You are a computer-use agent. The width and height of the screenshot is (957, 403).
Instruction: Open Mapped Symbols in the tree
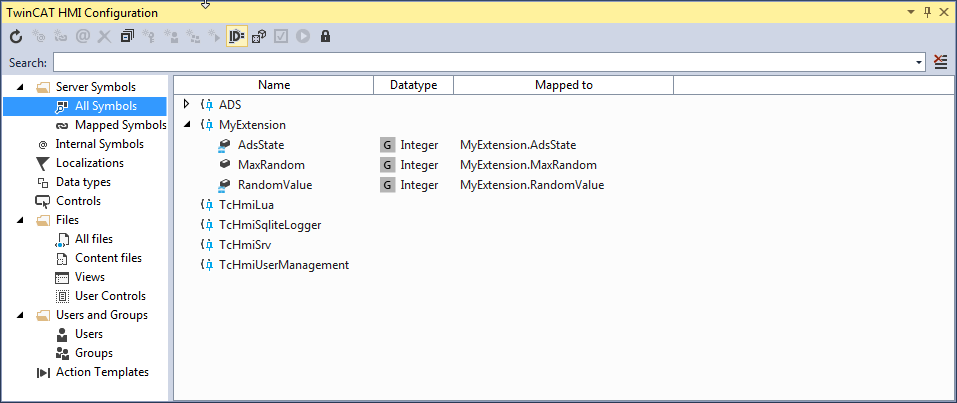pos(120,125)
